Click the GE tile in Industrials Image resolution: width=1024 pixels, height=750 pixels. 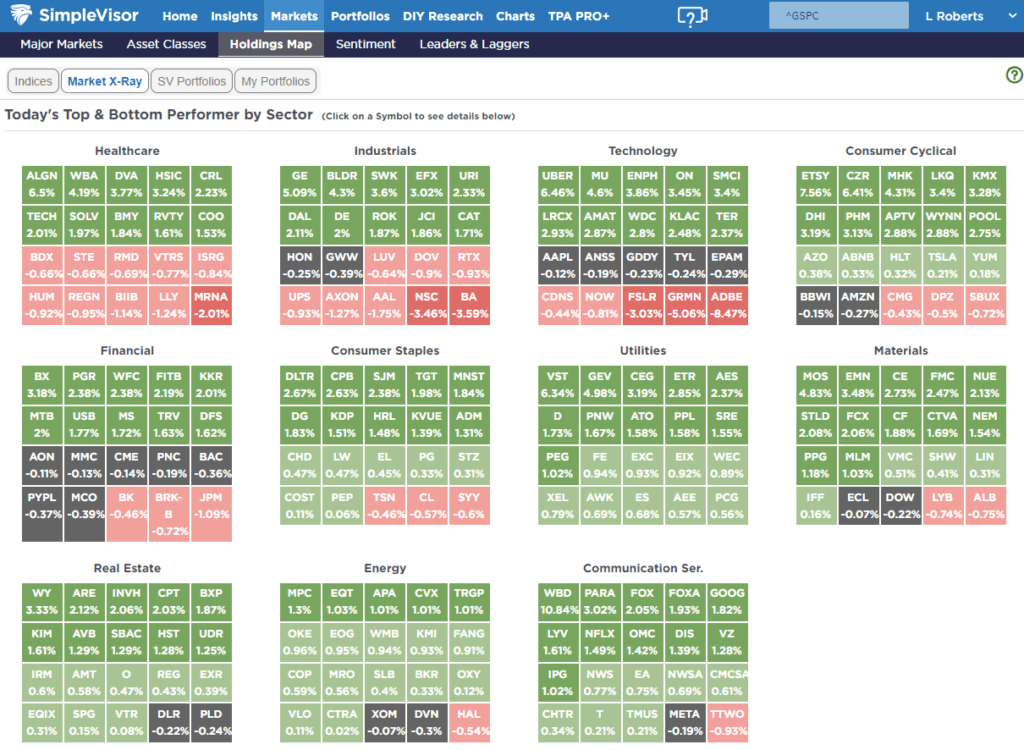[300, 184]
